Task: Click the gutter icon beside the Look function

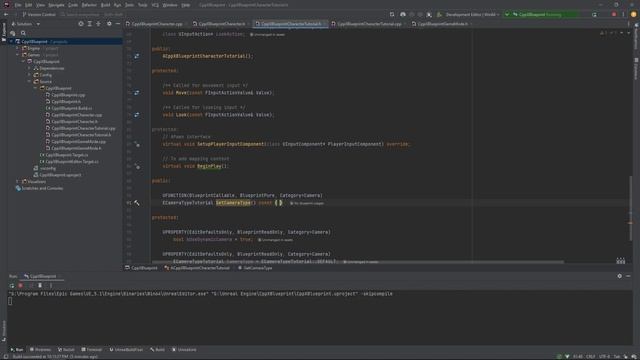Action: (x=137, y=115)
